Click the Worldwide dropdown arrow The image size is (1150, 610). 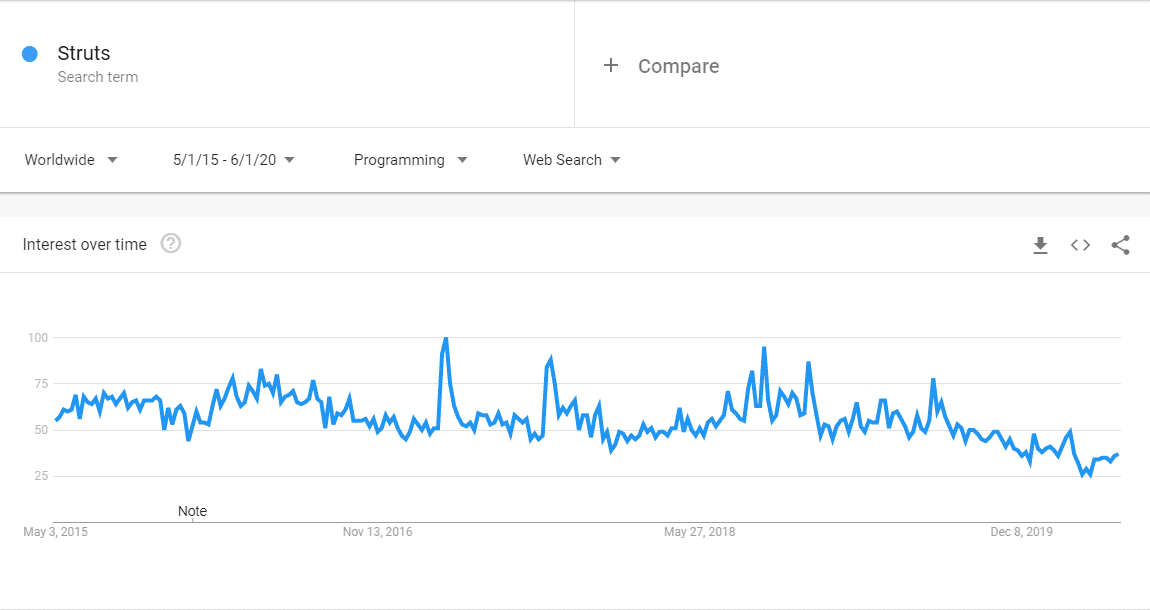[112, 160]
